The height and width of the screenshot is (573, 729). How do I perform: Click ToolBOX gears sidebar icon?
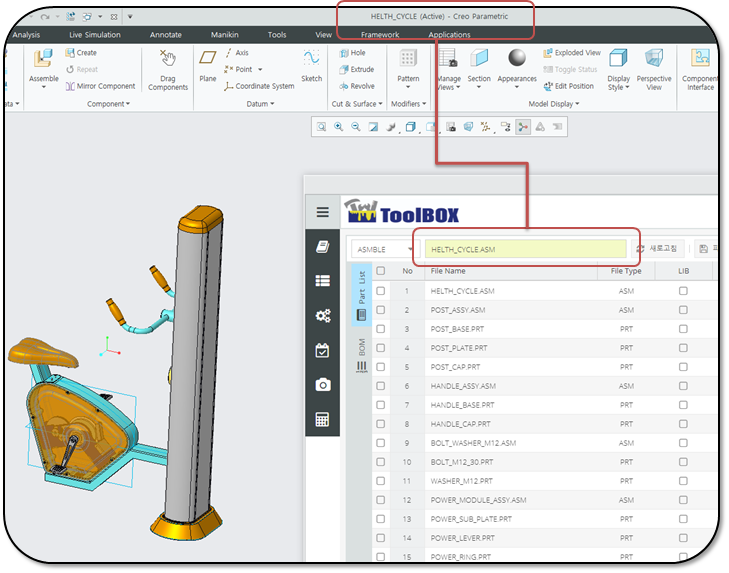click(323, 315)
